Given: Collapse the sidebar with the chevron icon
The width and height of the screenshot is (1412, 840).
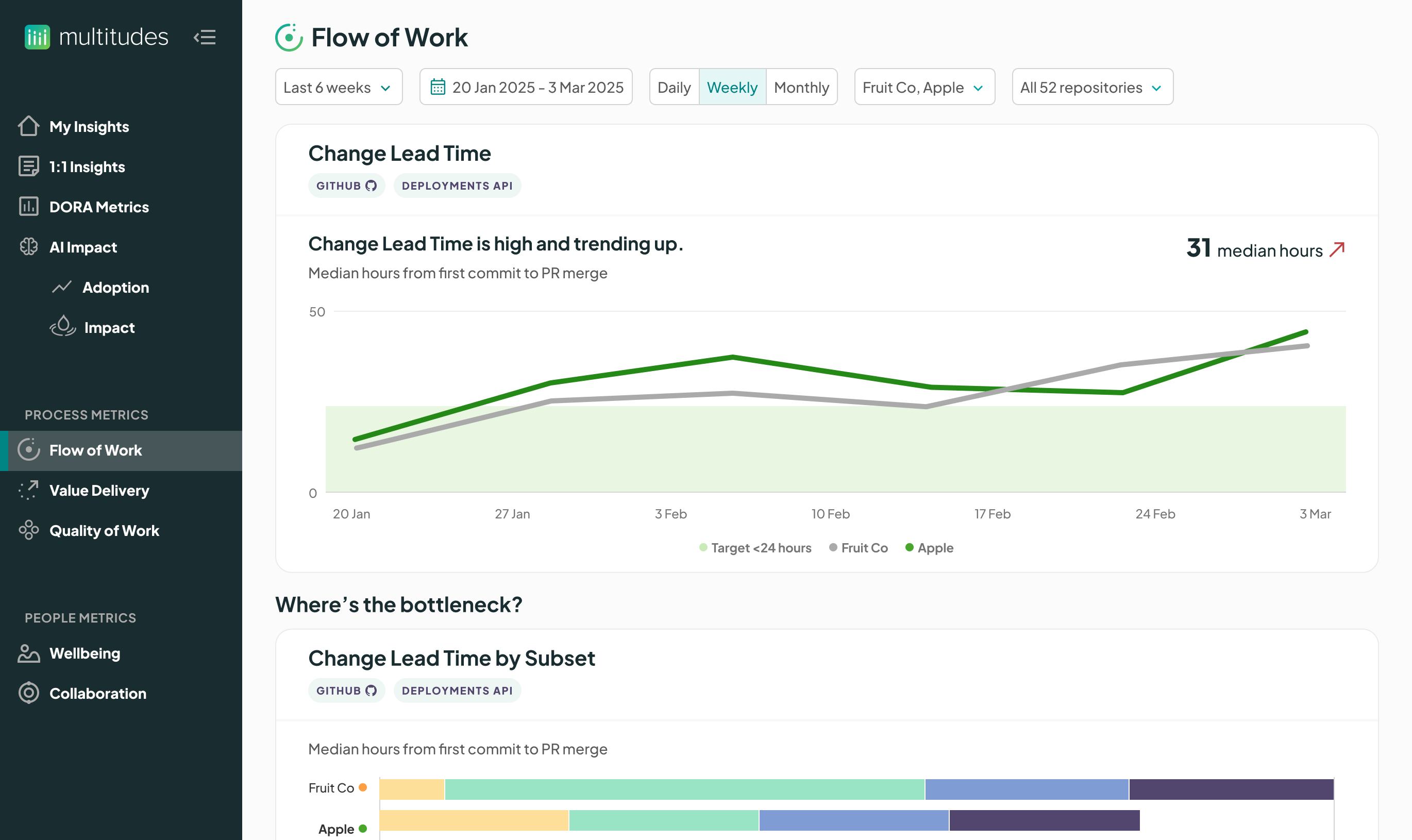Looking at the screenshot, I should (x=205, y=37).
